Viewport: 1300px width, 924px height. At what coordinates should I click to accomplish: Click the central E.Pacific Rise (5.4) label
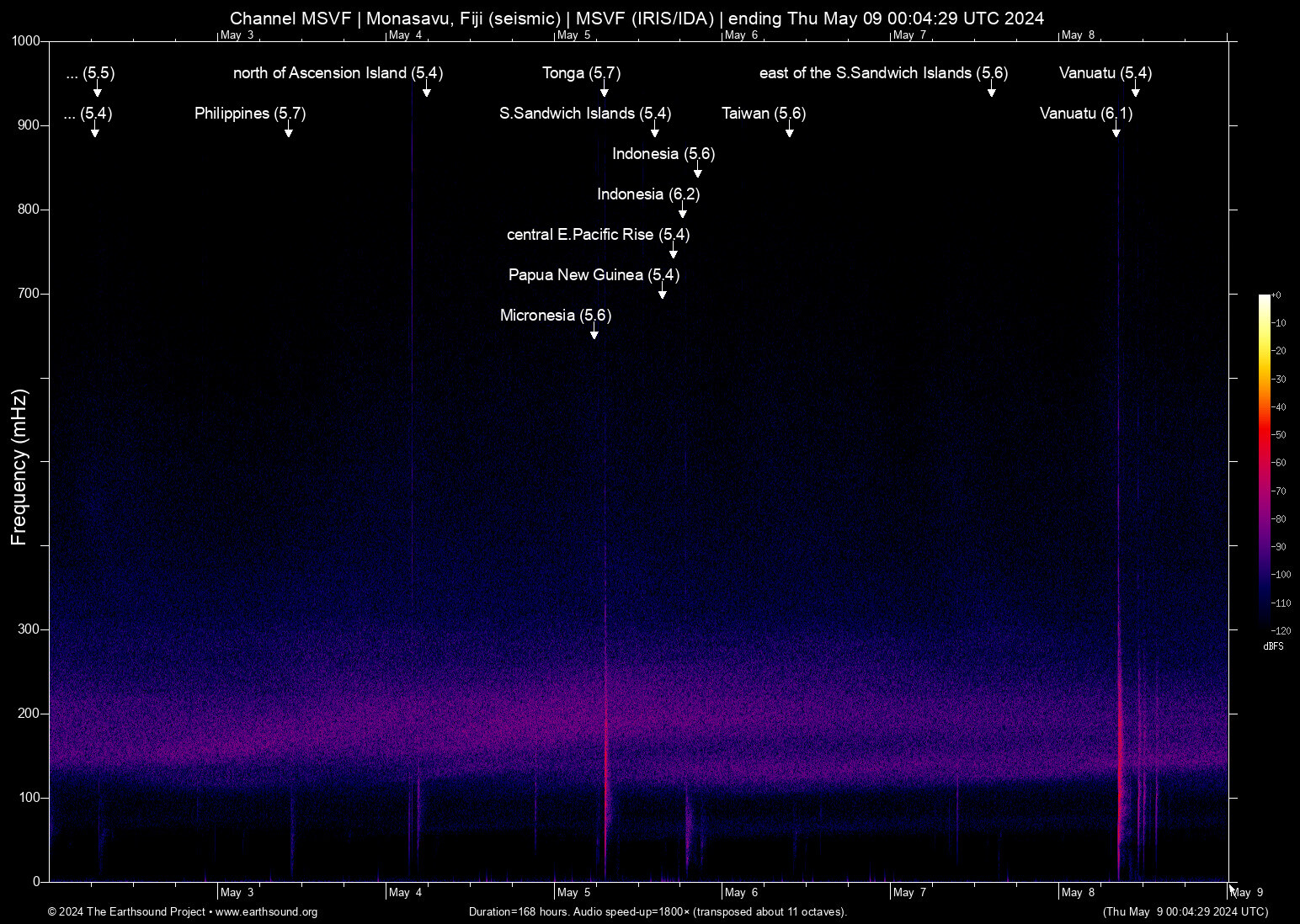click(598, 235)
